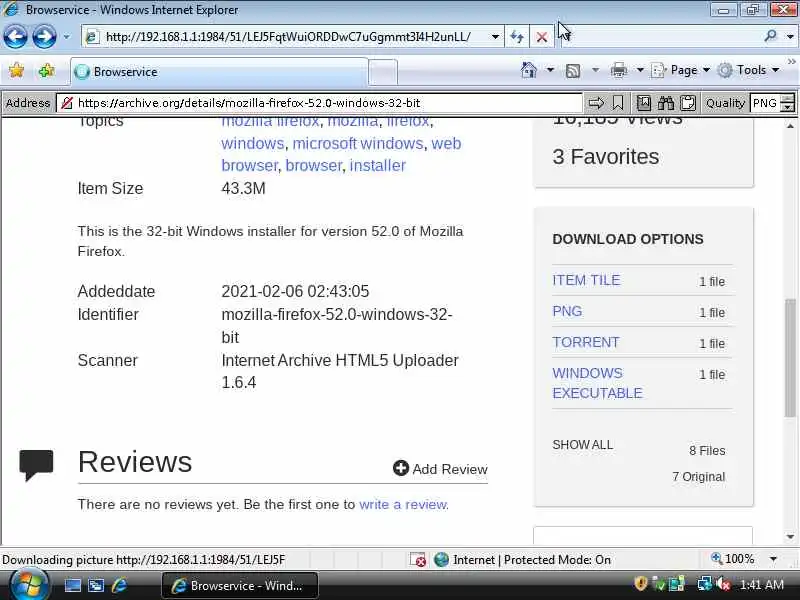
Task: Expand the Home button dropdown arrow
Action: coord(550,70)
